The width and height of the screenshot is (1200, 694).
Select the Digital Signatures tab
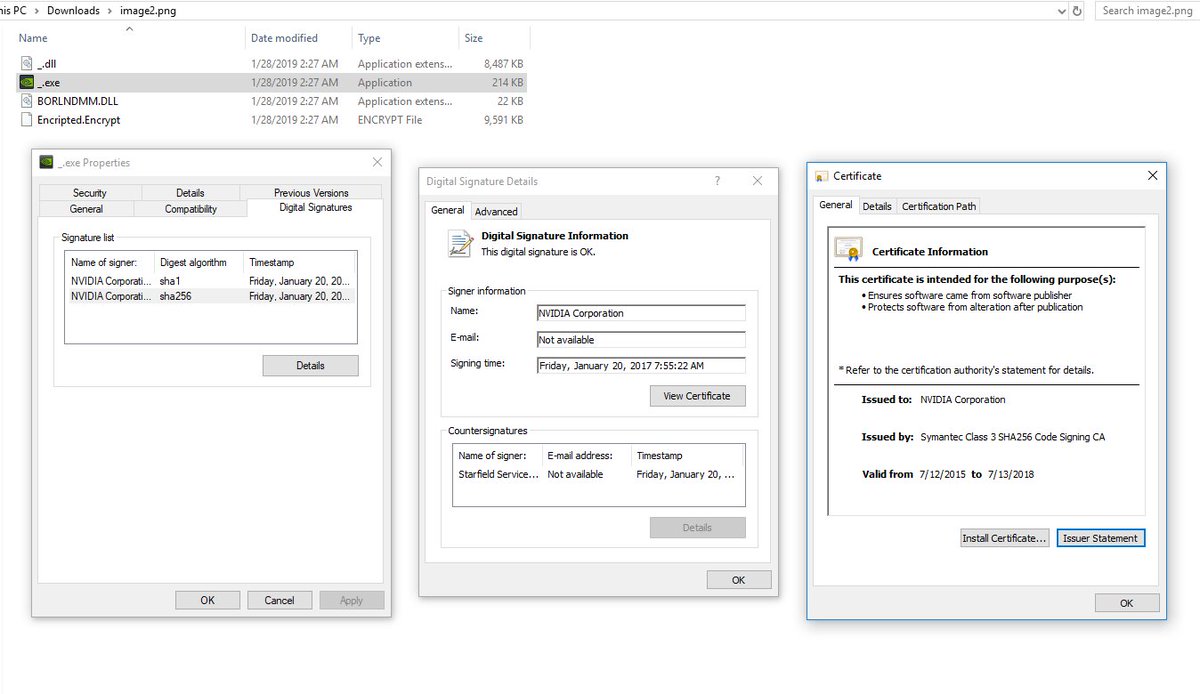315,208
